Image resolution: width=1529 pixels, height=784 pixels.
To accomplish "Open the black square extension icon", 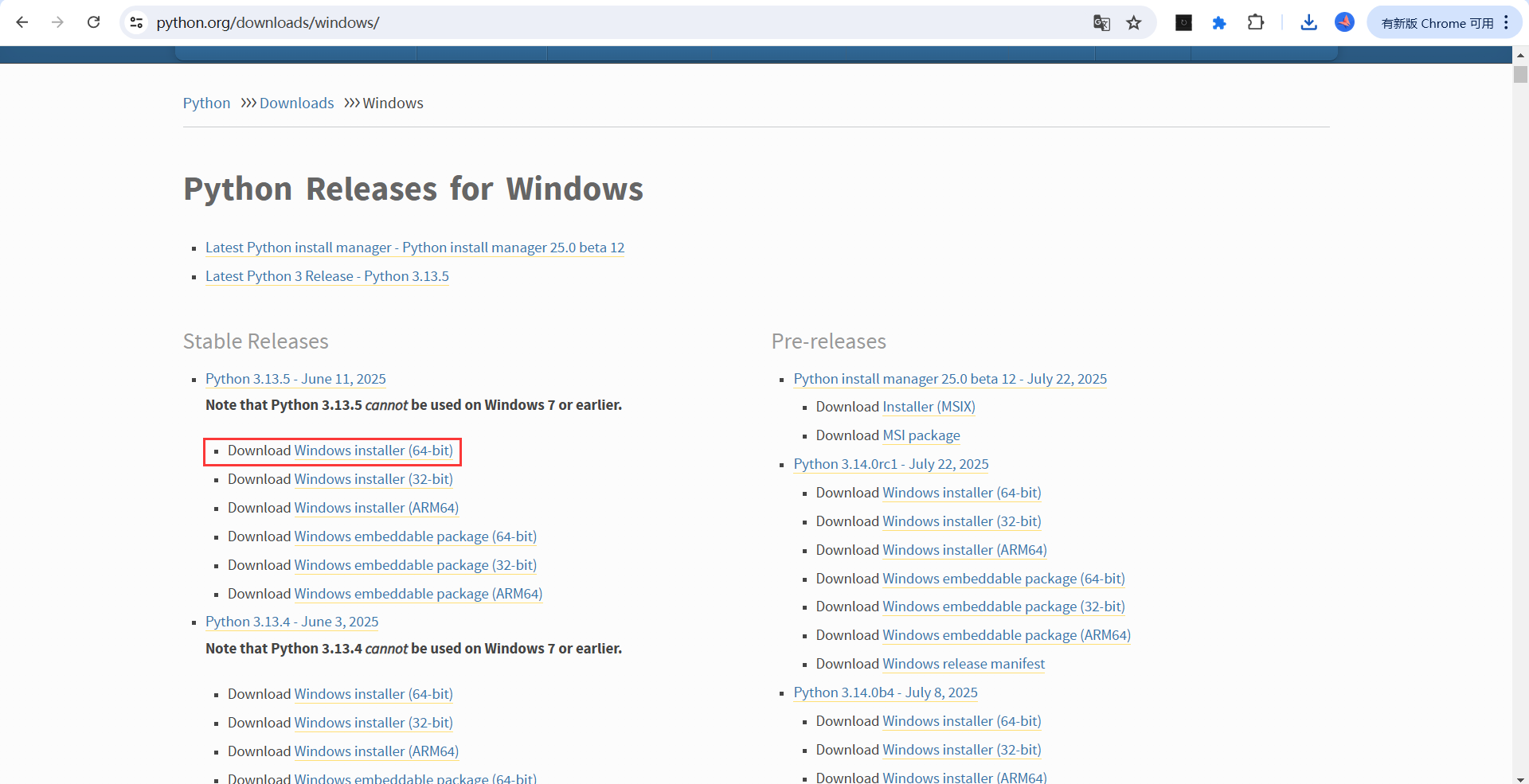I will tap(1183, 23).
